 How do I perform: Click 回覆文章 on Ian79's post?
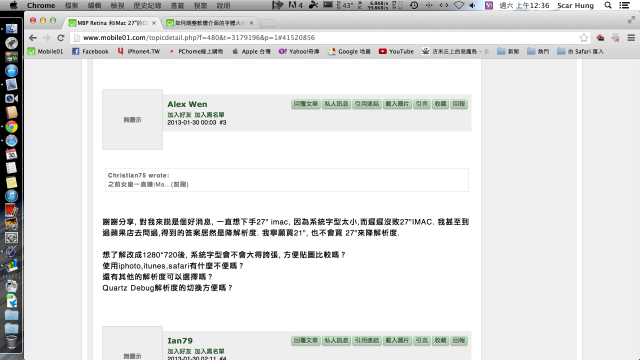(x=306, y=340)
